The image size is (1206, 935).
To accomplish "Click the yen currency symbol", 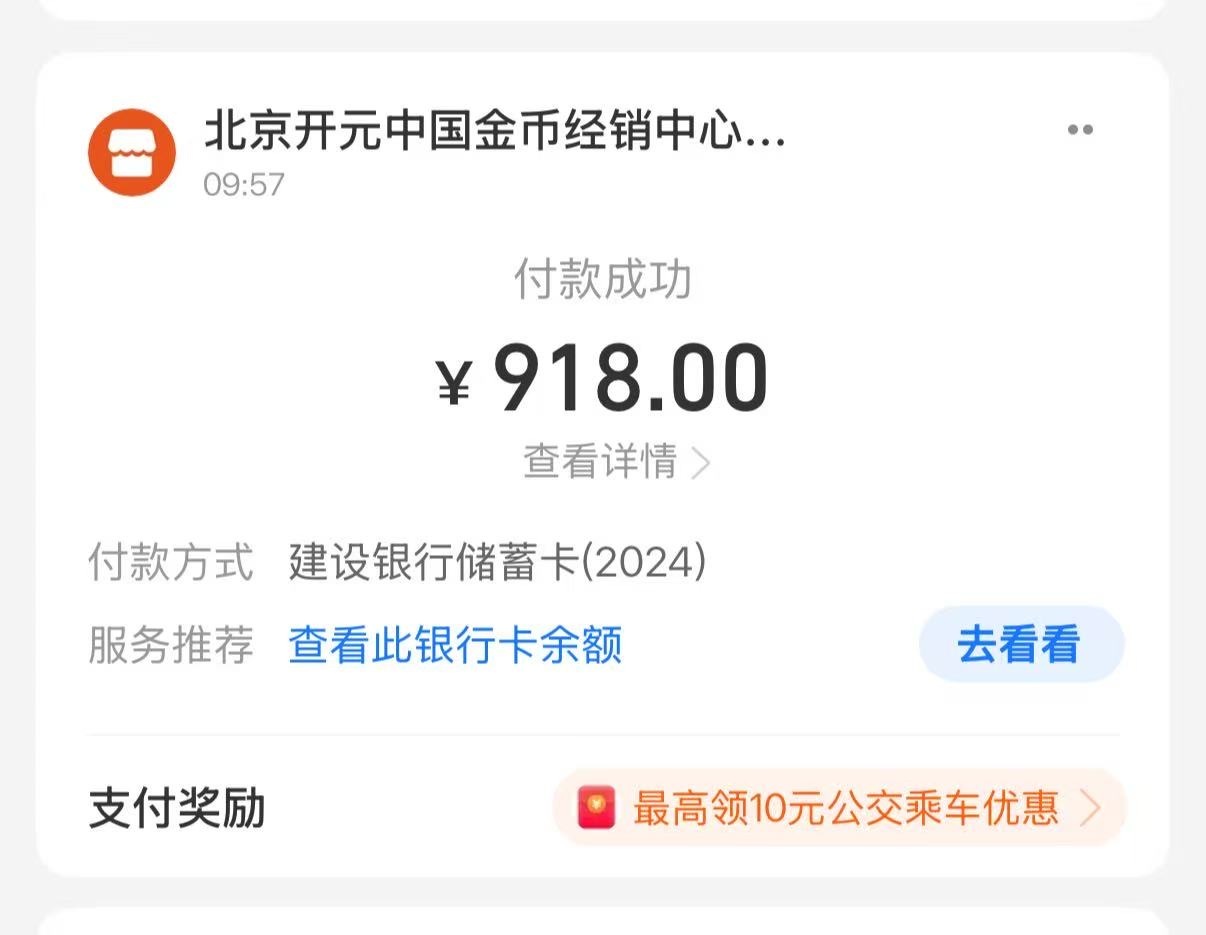I will pyautogui.click(x=453, y=382).
